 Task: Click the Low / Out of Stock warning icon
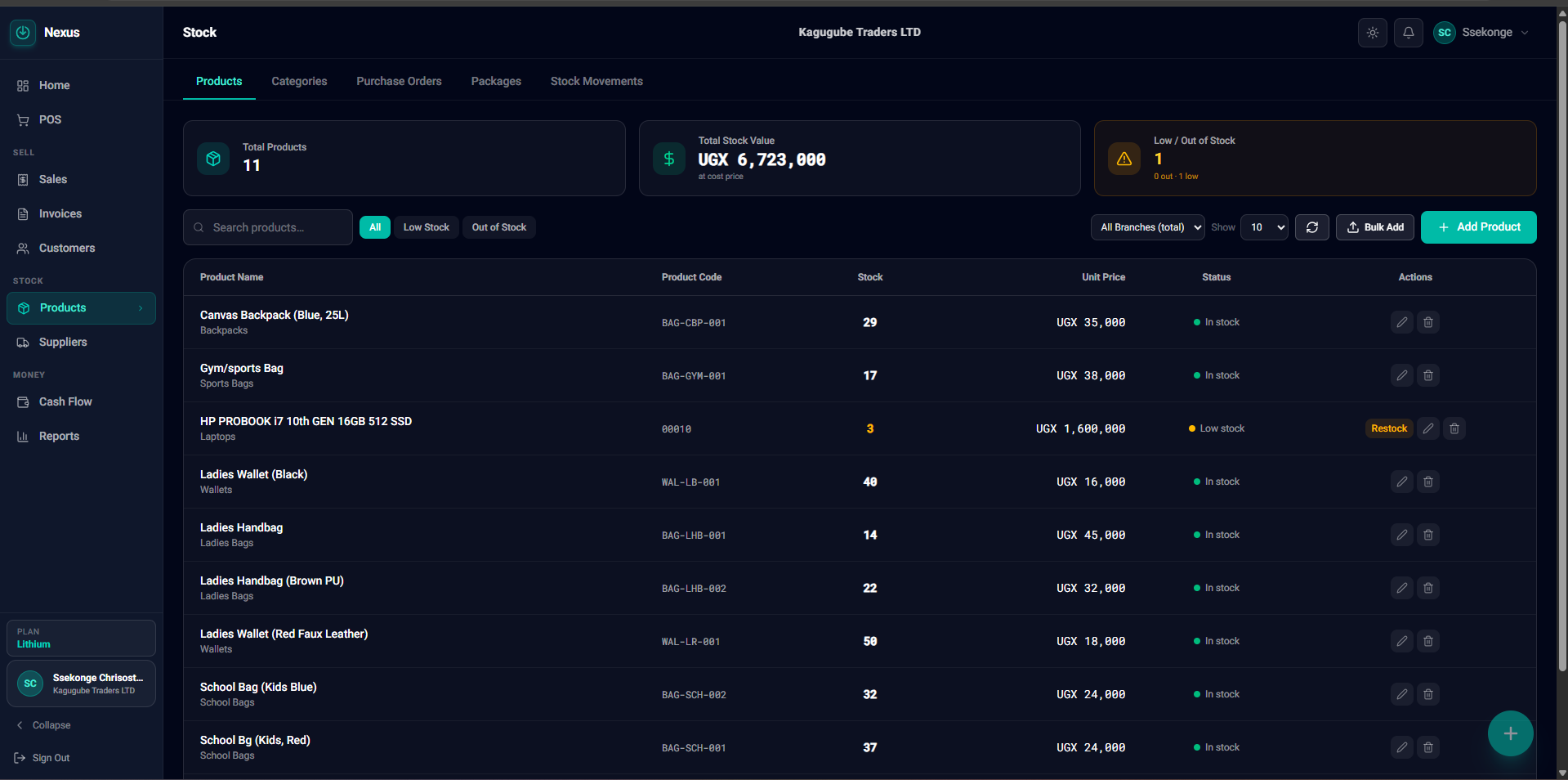[1124, 159]
